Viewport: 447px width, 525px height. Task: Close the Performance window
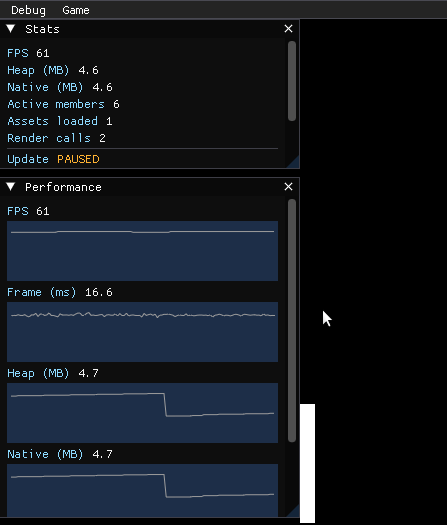(288, 187)
